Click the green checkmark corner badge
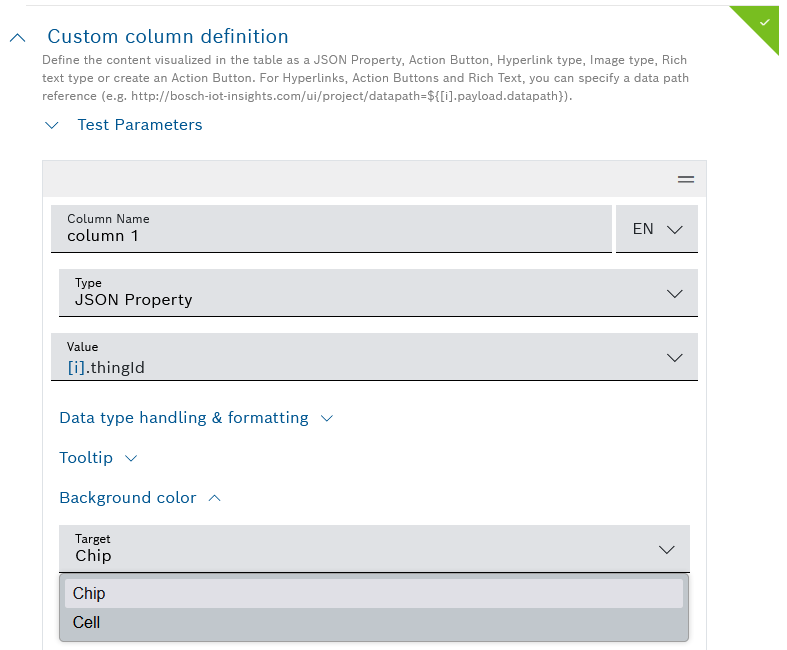Image resolution: width=787 pixels, height=650 pixels. 764,20
